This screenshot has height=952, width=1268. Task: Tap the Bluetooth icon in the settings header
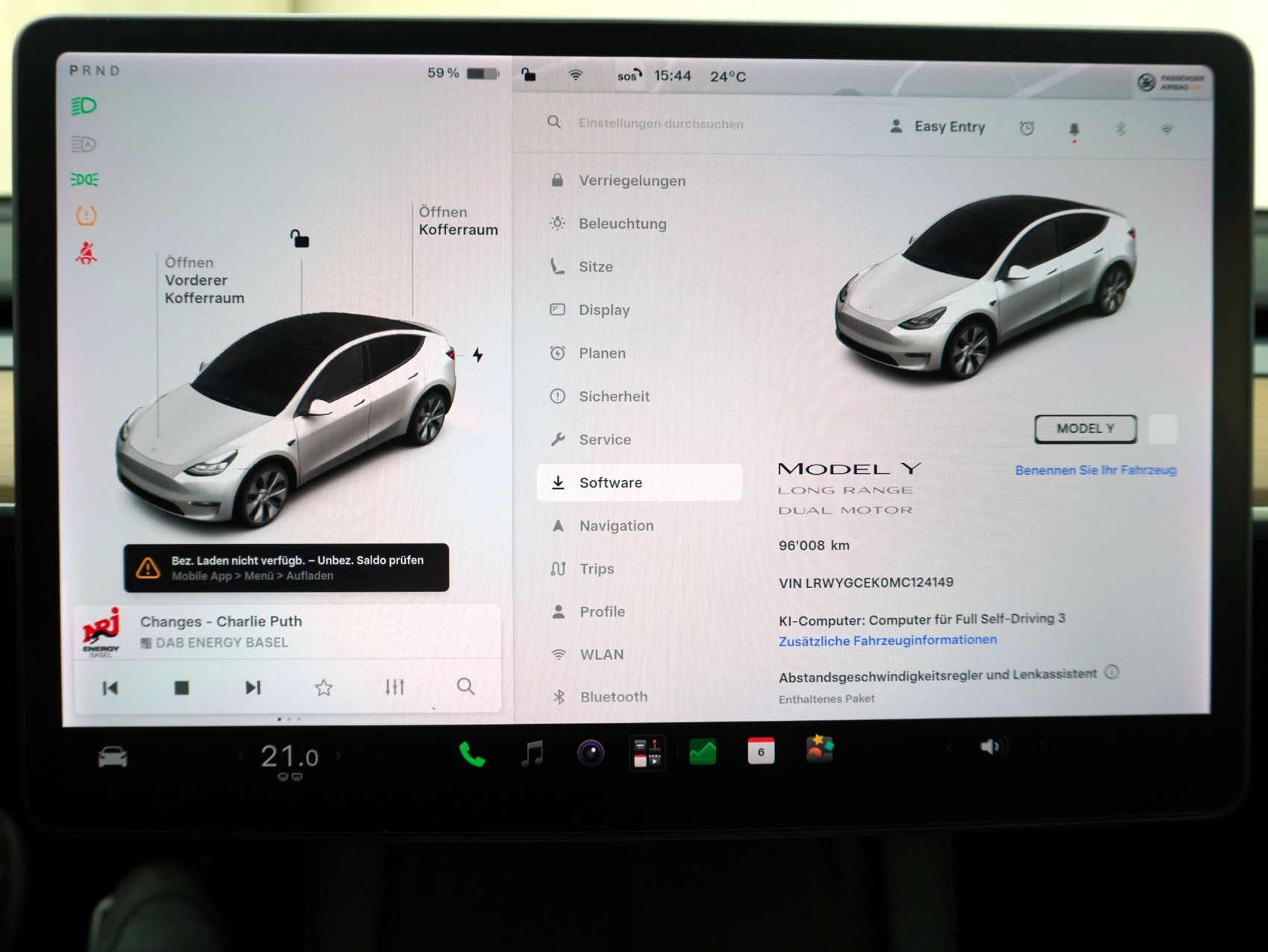pyautogui.click(x=1120, y=129)
